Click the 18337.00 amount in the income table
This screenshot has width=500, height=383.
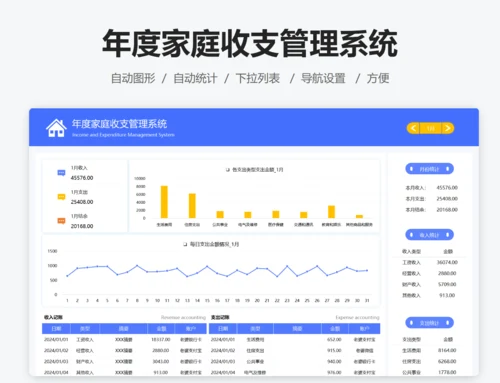[x=160, y=340]
